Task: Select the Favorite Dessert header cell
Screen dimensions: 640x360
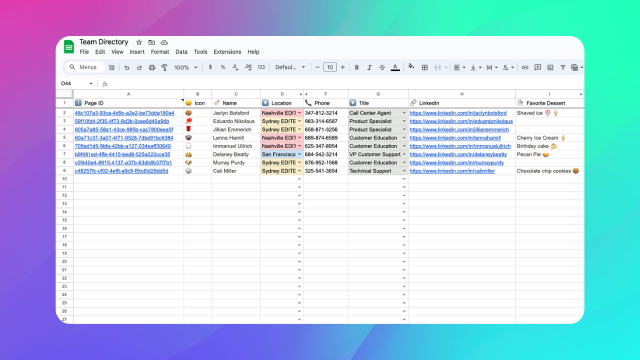Action: pyautogui.click(x=549, y=103)
